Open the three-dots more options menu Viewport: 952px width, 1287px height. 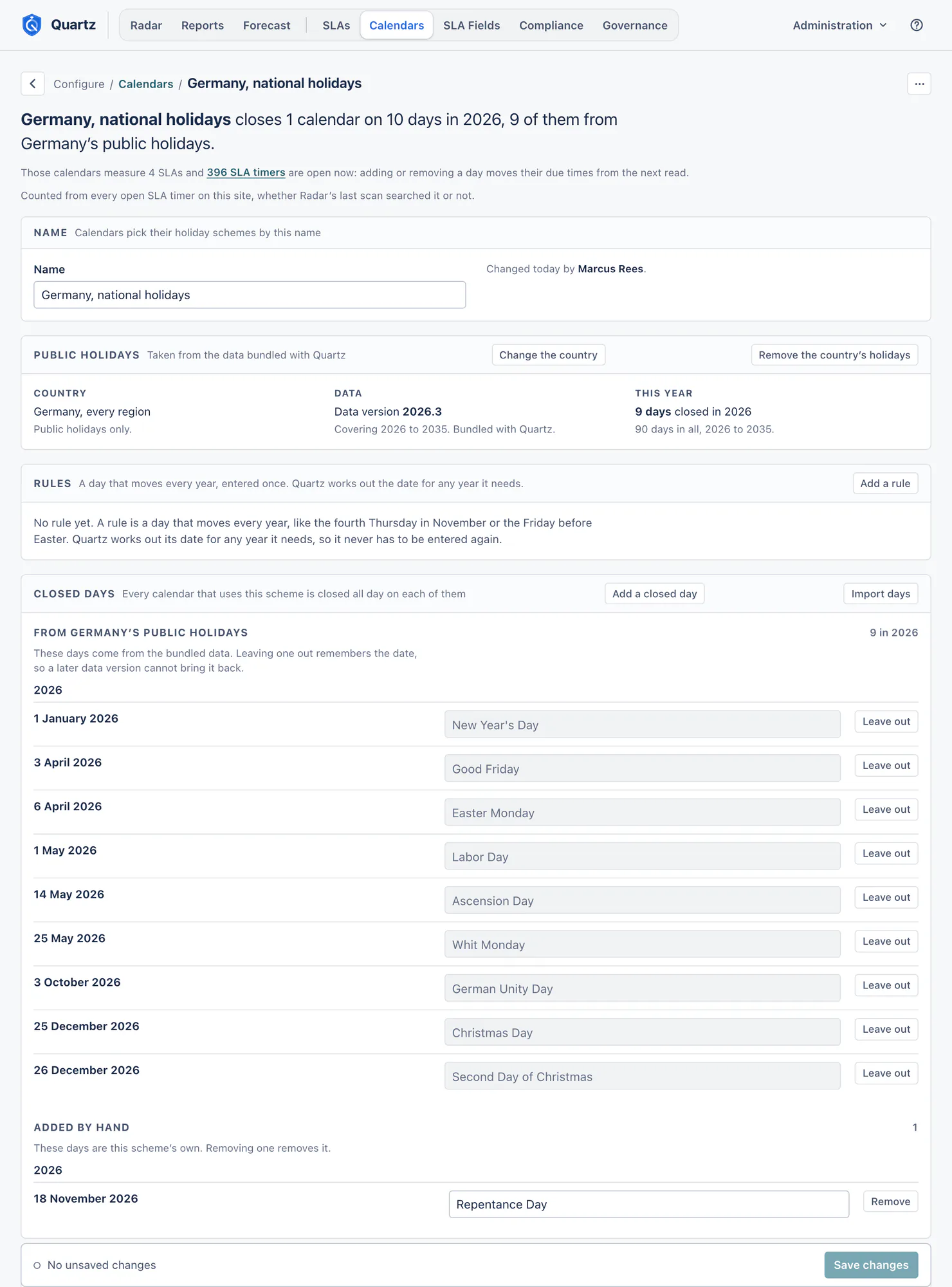click(919, 84)
